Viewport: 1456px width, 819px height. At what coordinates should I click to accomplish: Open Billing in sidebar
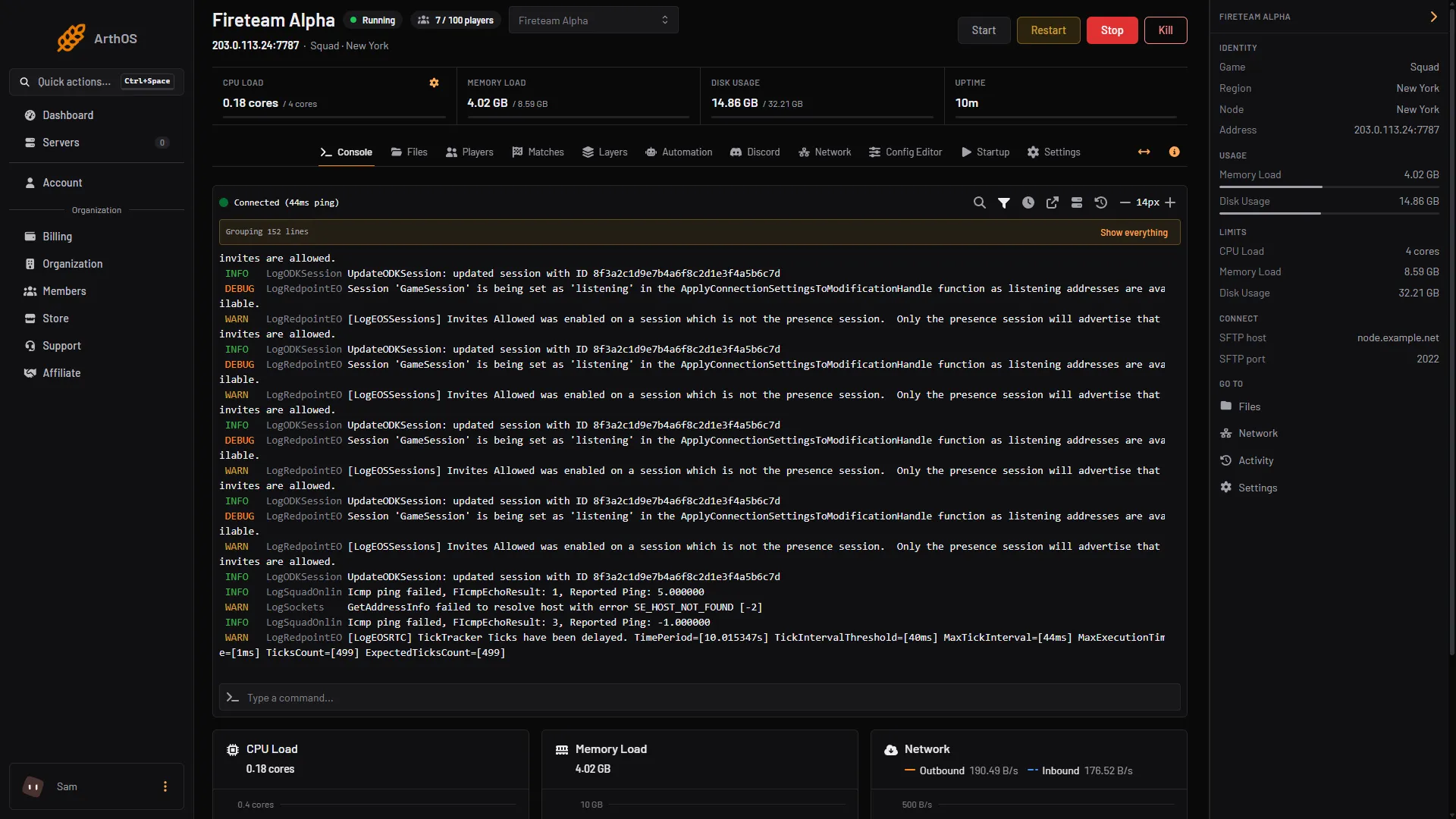coord(96,237)
